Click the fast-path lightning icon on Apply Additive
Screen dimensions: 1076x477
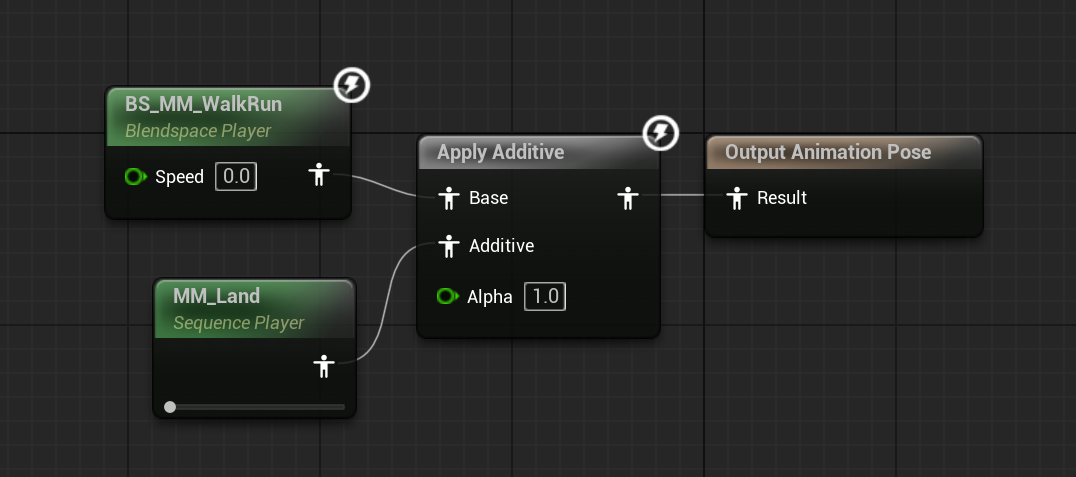point(661,133)
